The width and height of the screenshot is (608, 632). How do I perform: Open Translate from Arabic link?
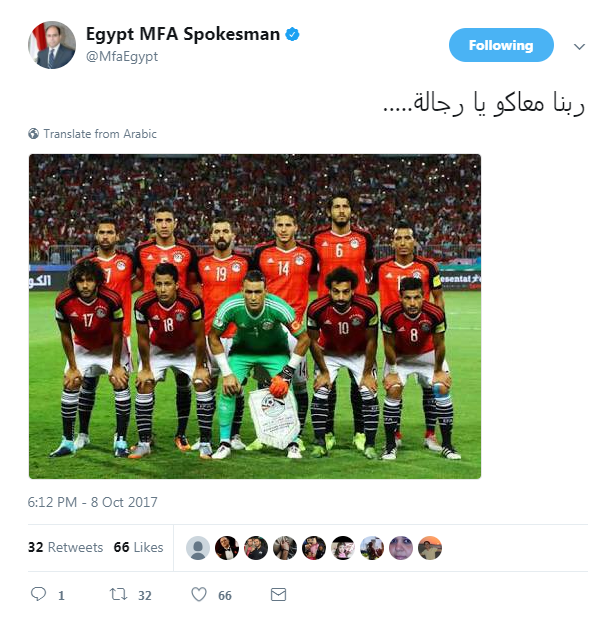pos(100,134)
